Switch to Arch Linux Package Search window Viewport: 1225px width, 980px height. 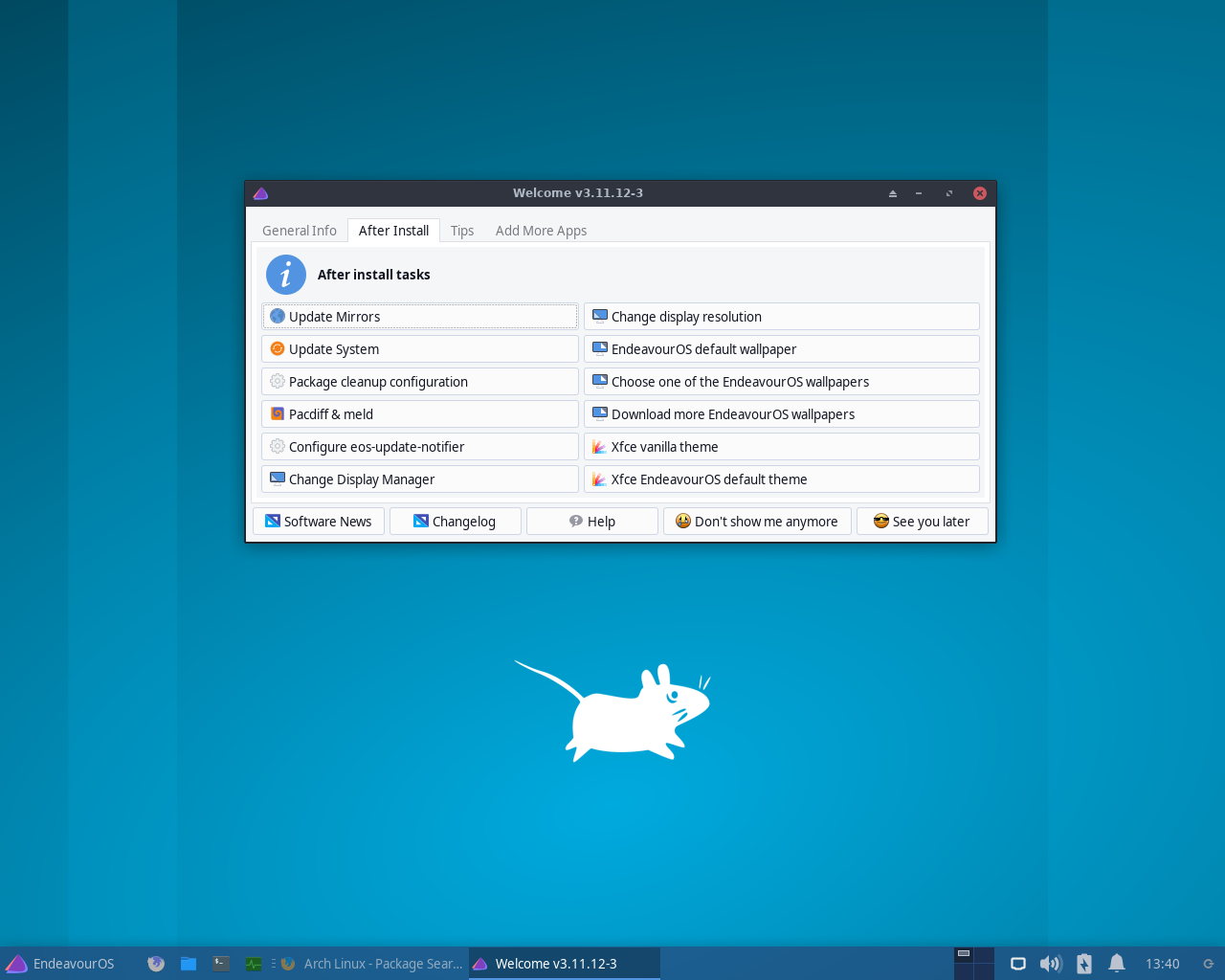pyautogui.click(x=371, y=964)
